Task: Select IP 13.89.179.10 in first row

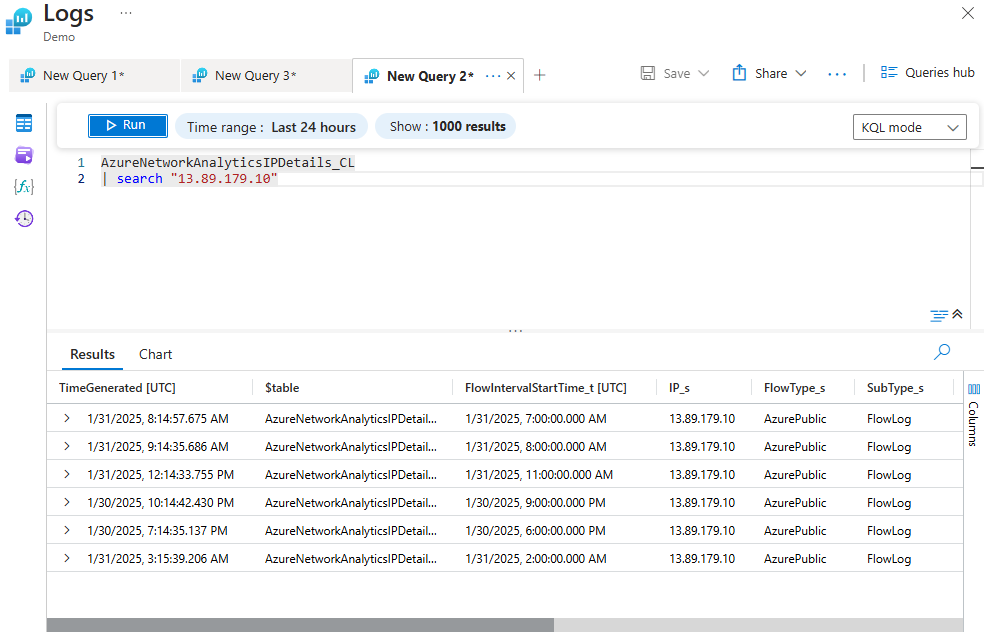Action: point(702,419)
